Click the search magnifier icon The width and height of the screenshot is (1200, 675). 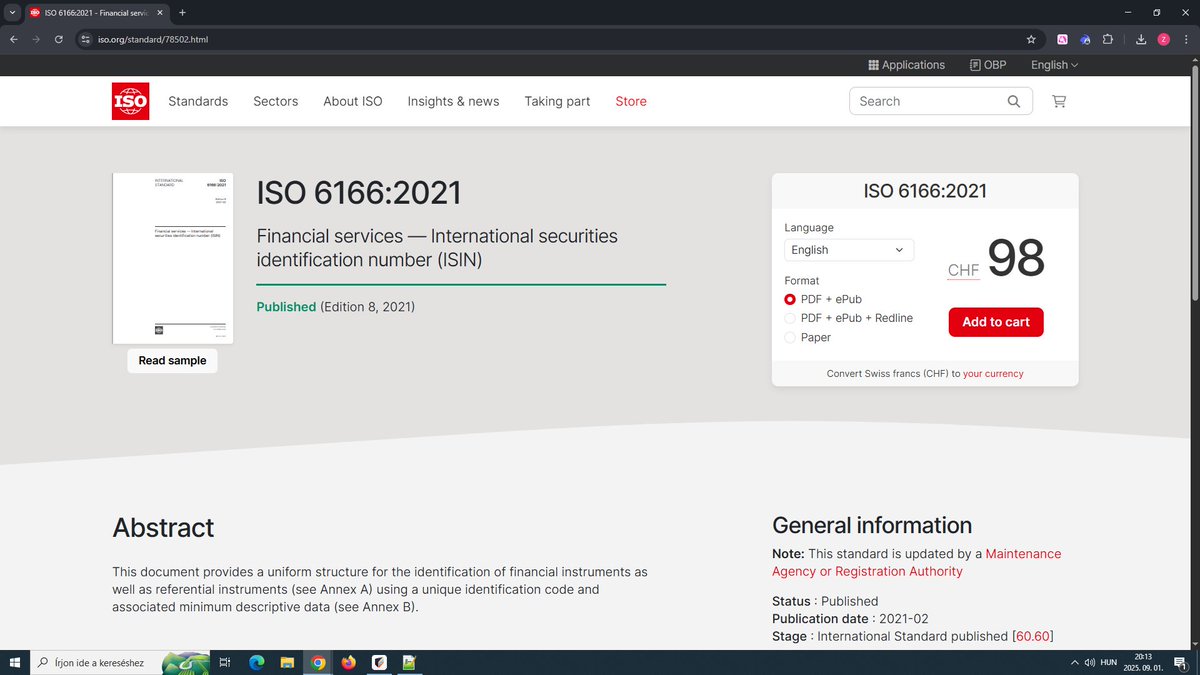click(x=1014, y=101)
